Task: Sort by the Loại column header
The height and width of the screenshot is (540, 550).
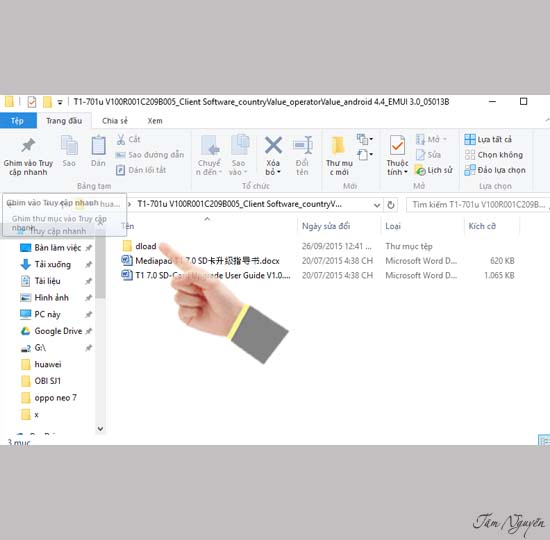Action: (x=393, y=226)
